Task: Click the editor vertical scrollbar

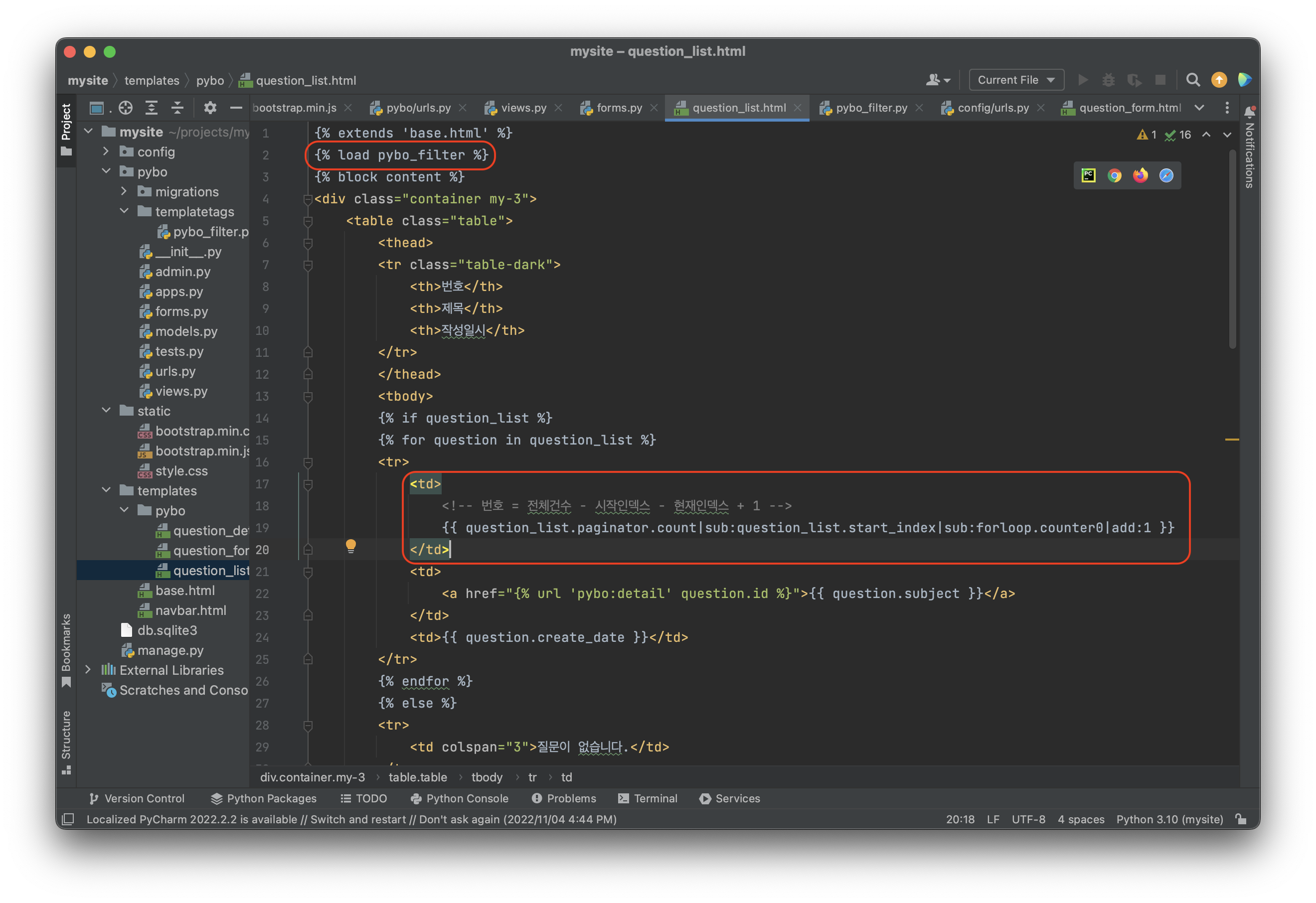Action: 1232,249
